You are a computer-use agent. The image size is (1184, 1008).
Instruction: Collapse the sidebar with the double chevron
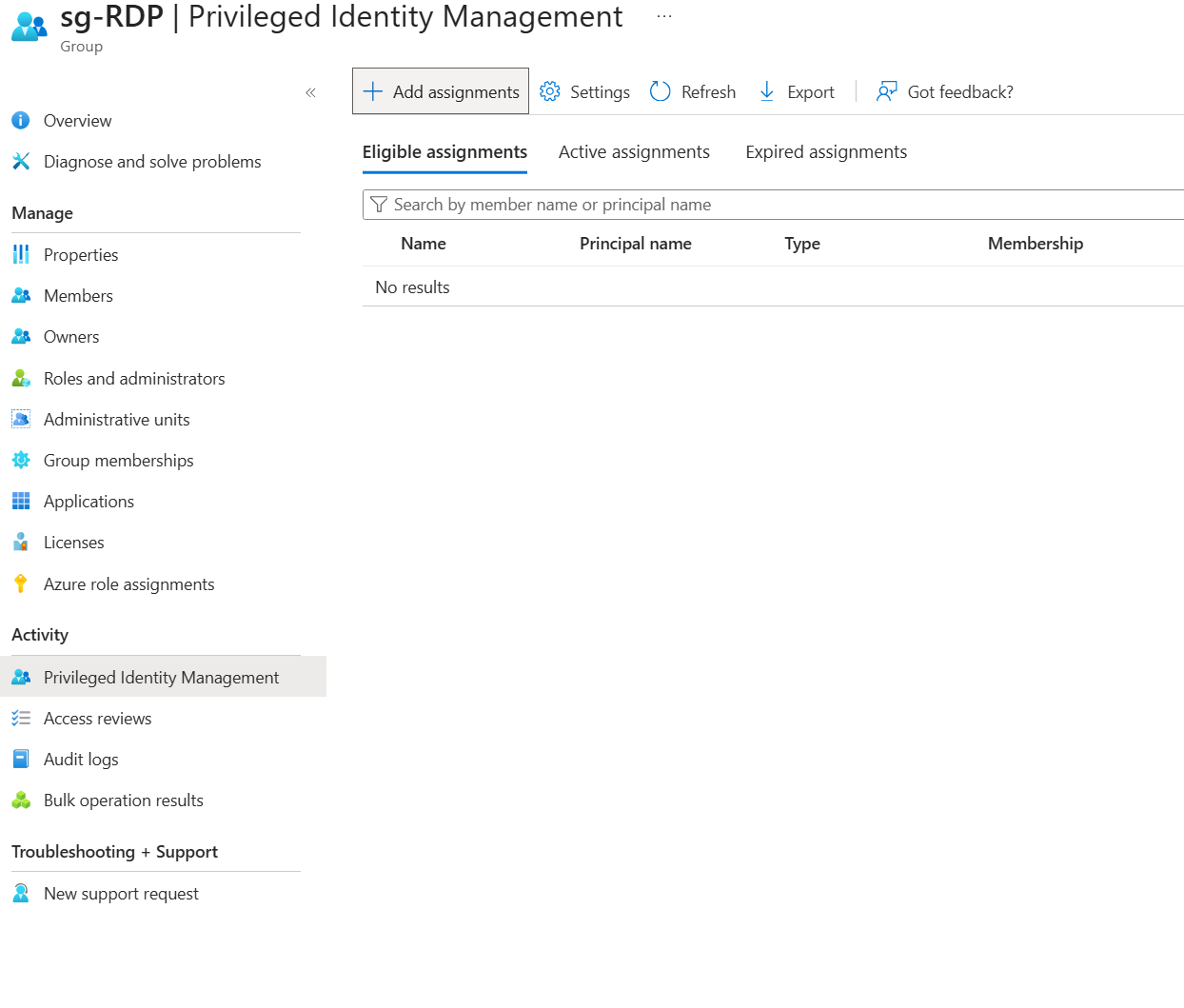310,92
